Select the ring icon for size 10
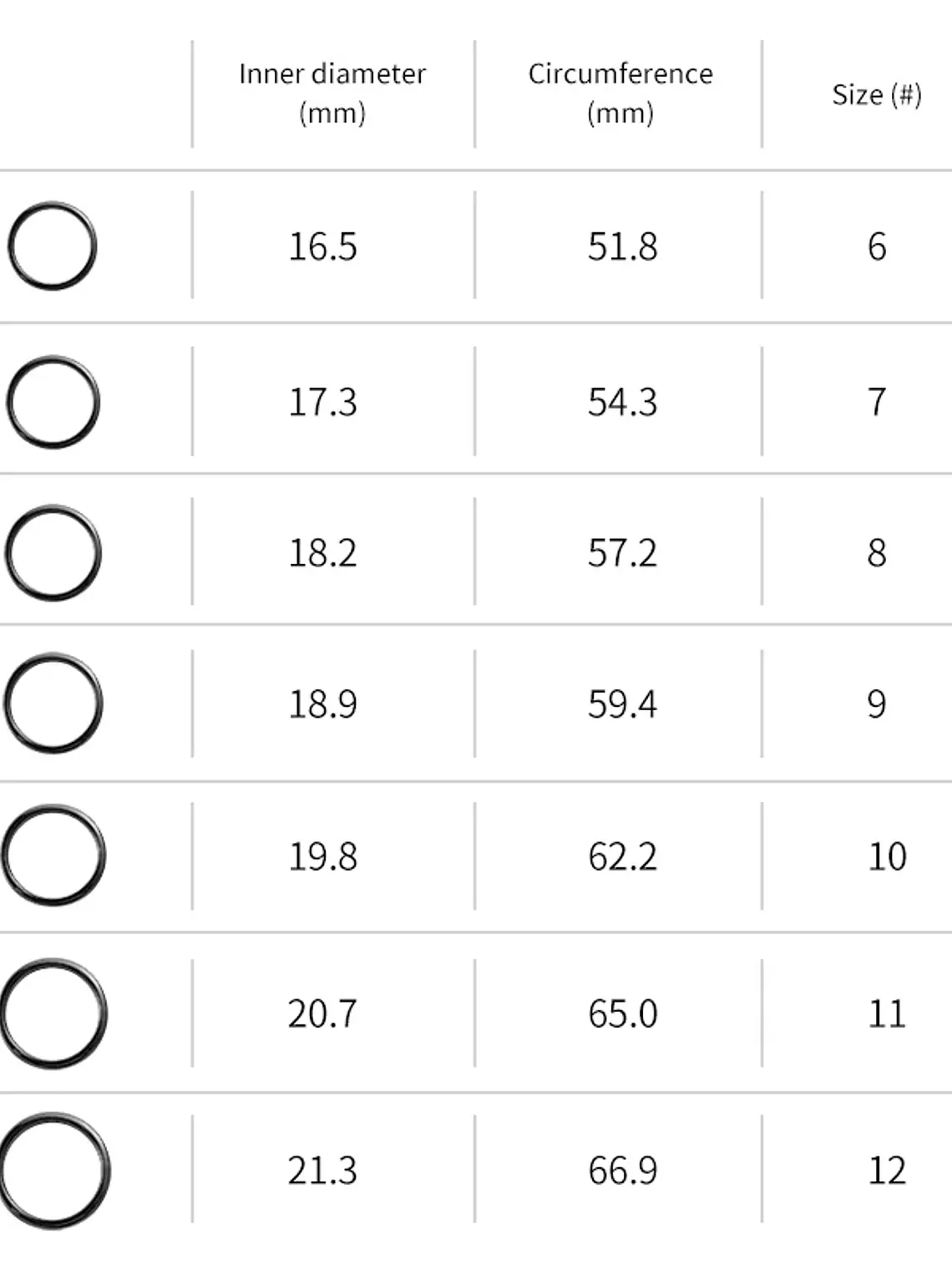This screenshot has width=952, height=1270. tap(53, 856)
